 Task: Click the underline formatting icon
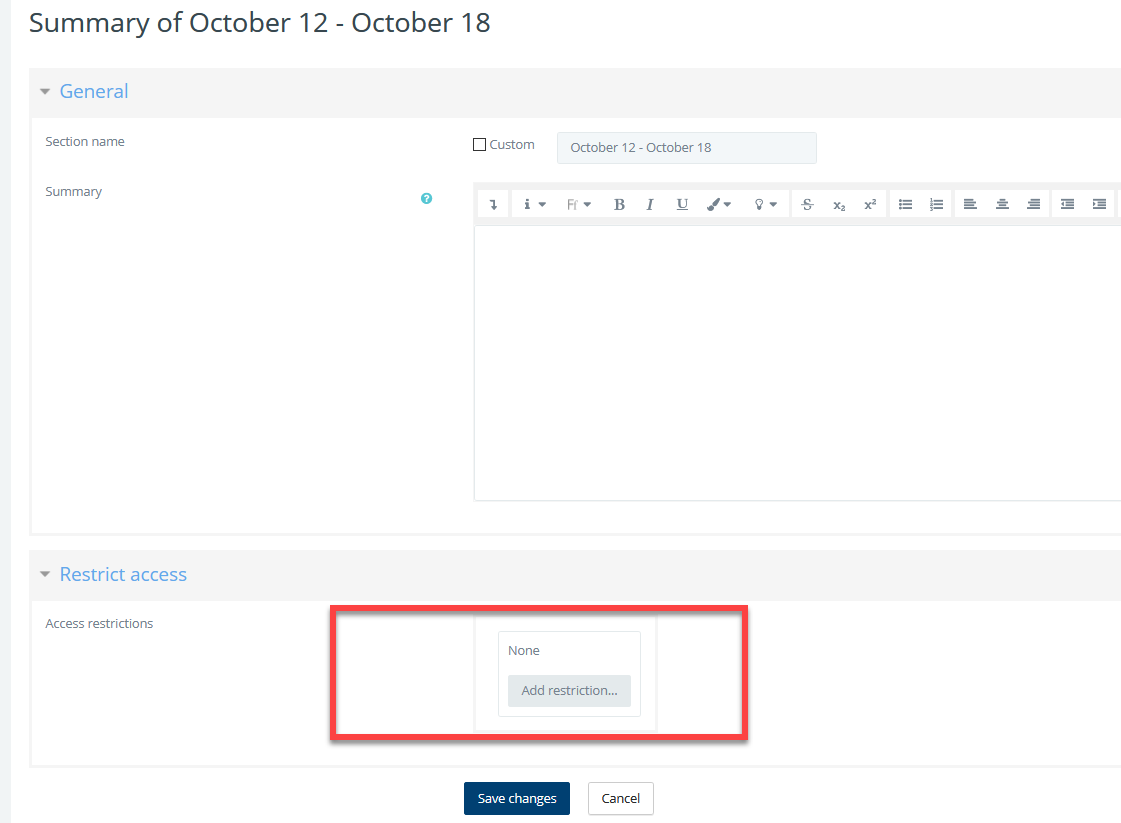pos(682,204)
